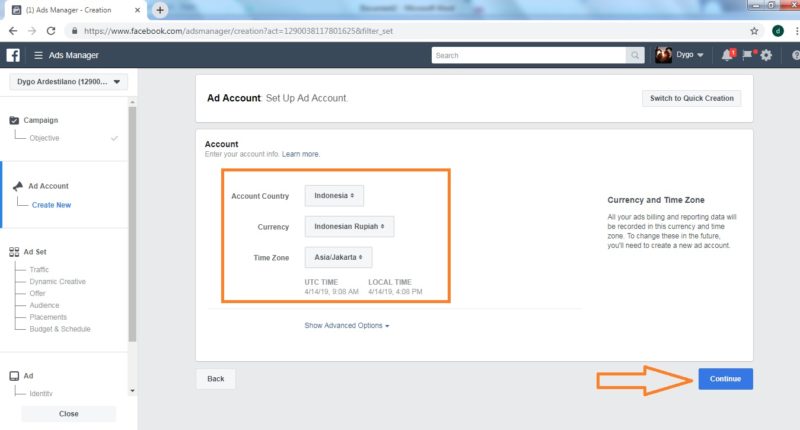Click the Dygo profile picture
This screenshot has width=800, height=430.
(x=663, y=55)
